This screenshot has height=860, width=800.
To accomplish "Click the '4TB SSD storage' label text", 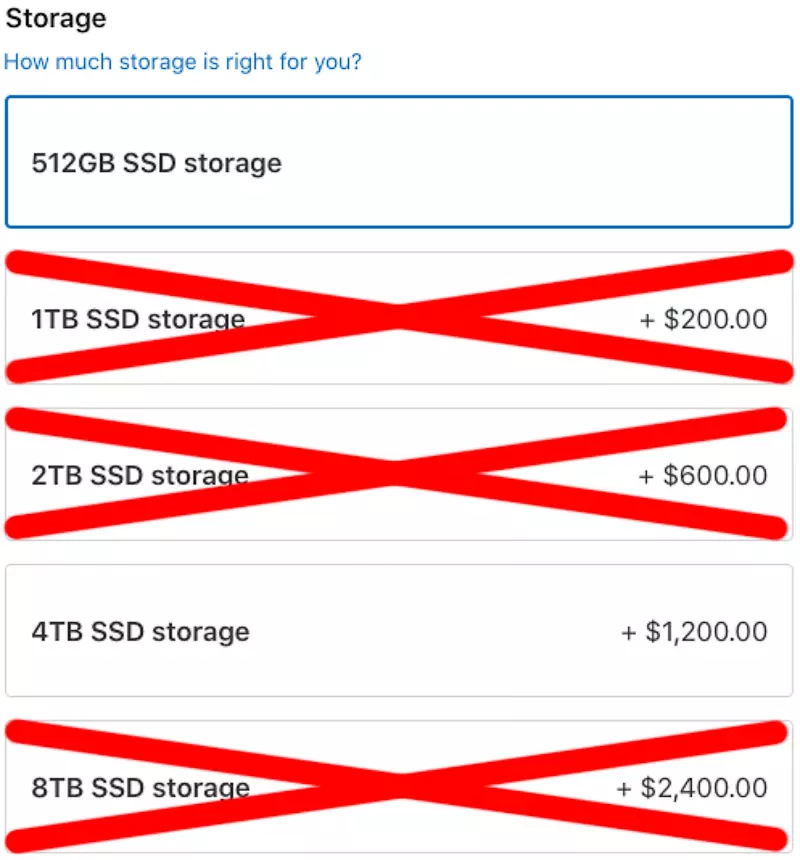I will 140,632.
